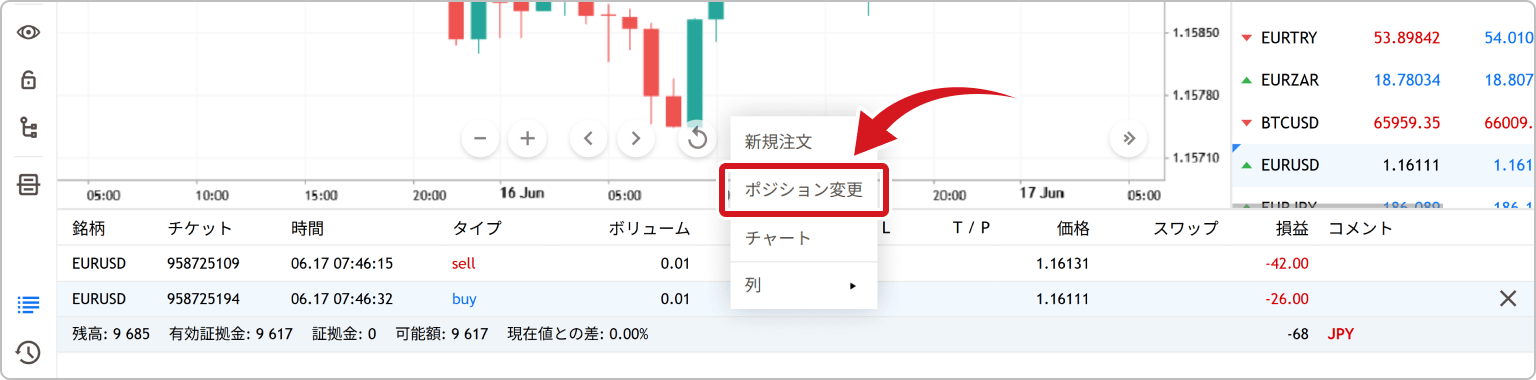Click EURTRY bid price 53.89842
1536x380 pixels.
click(1407, 38)
